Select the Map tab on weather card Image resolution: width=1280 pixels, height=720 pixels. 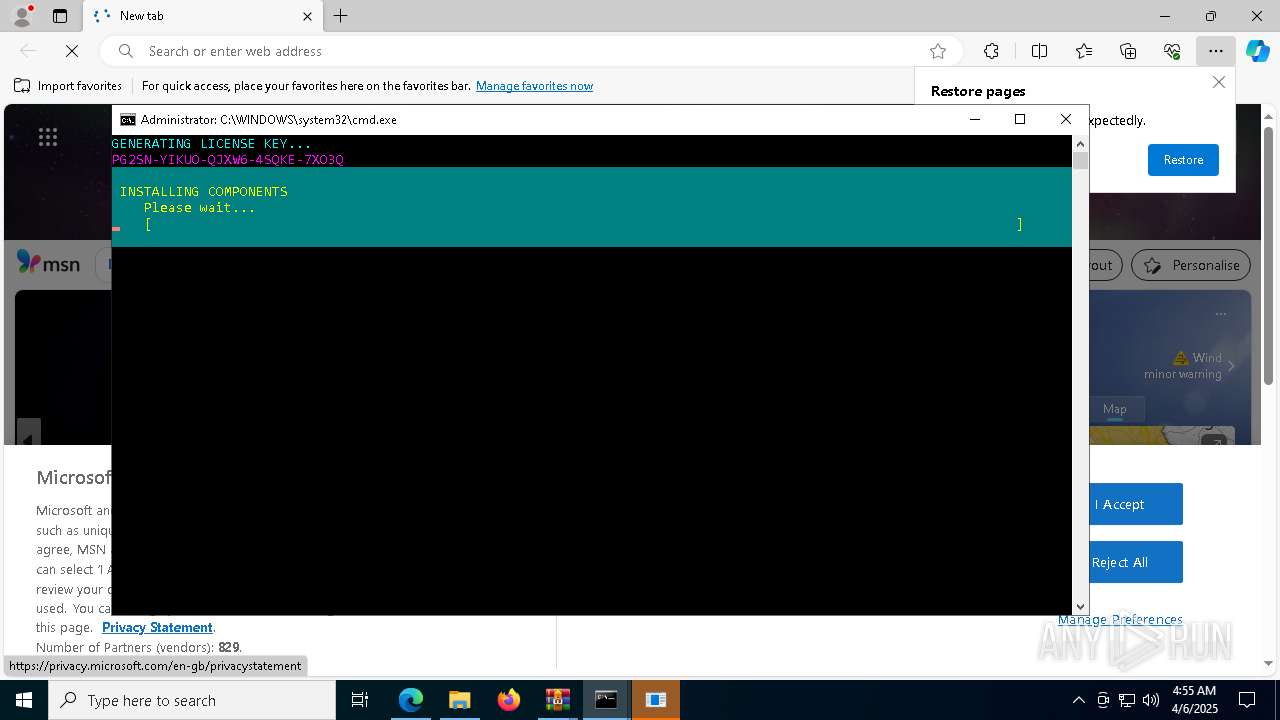tap(1114, 409)
